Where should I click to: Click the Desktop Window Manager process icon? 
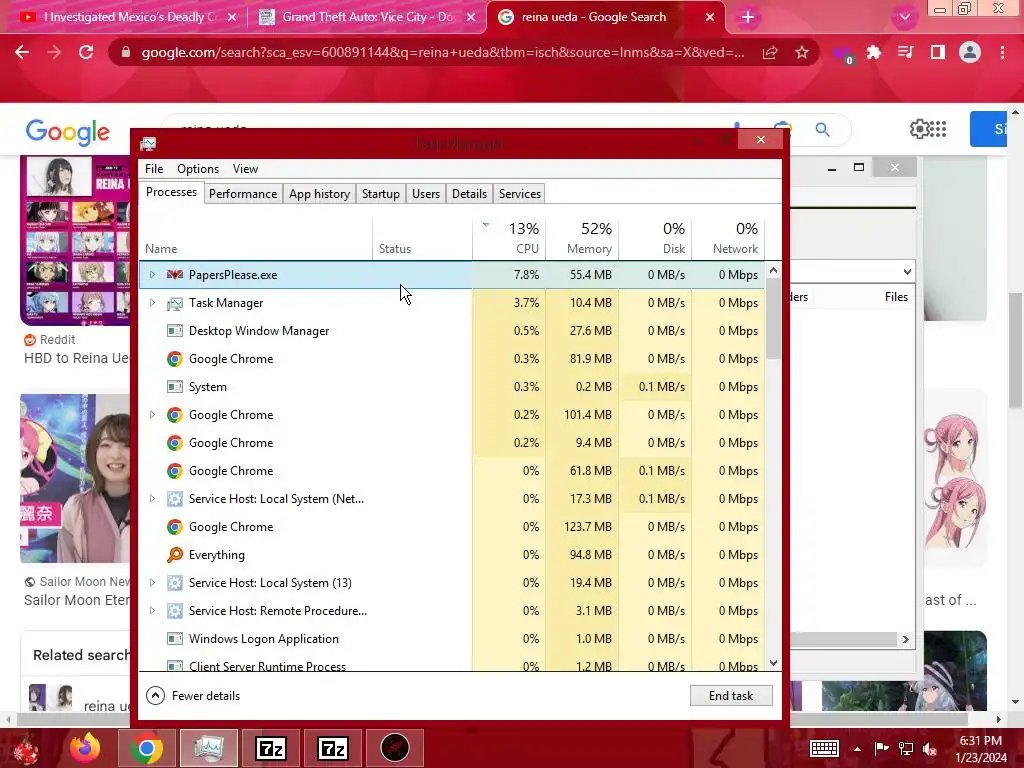click(x=174, y=331)
